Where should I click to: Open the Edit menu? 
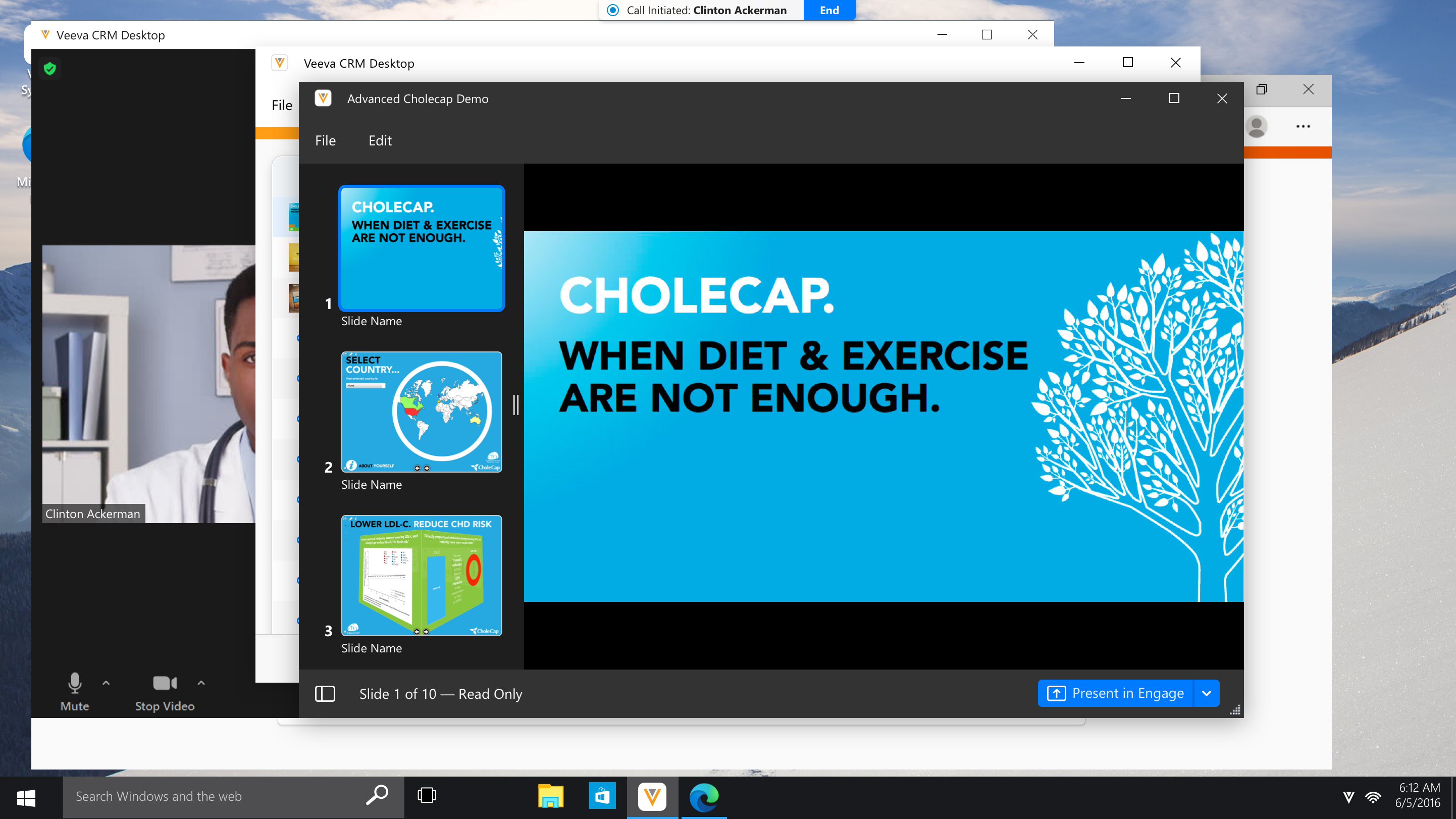coord(380,141)
